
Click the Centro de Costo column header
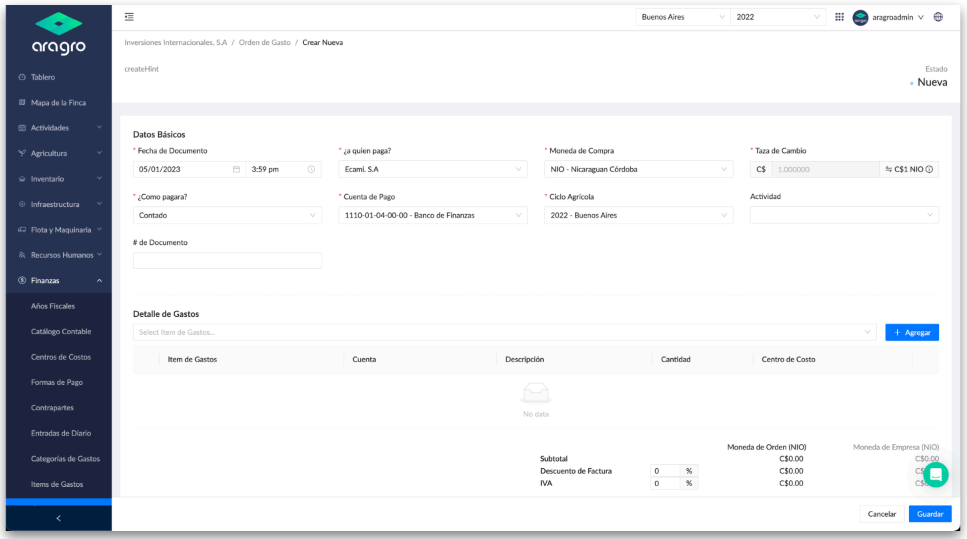[788, 359]
